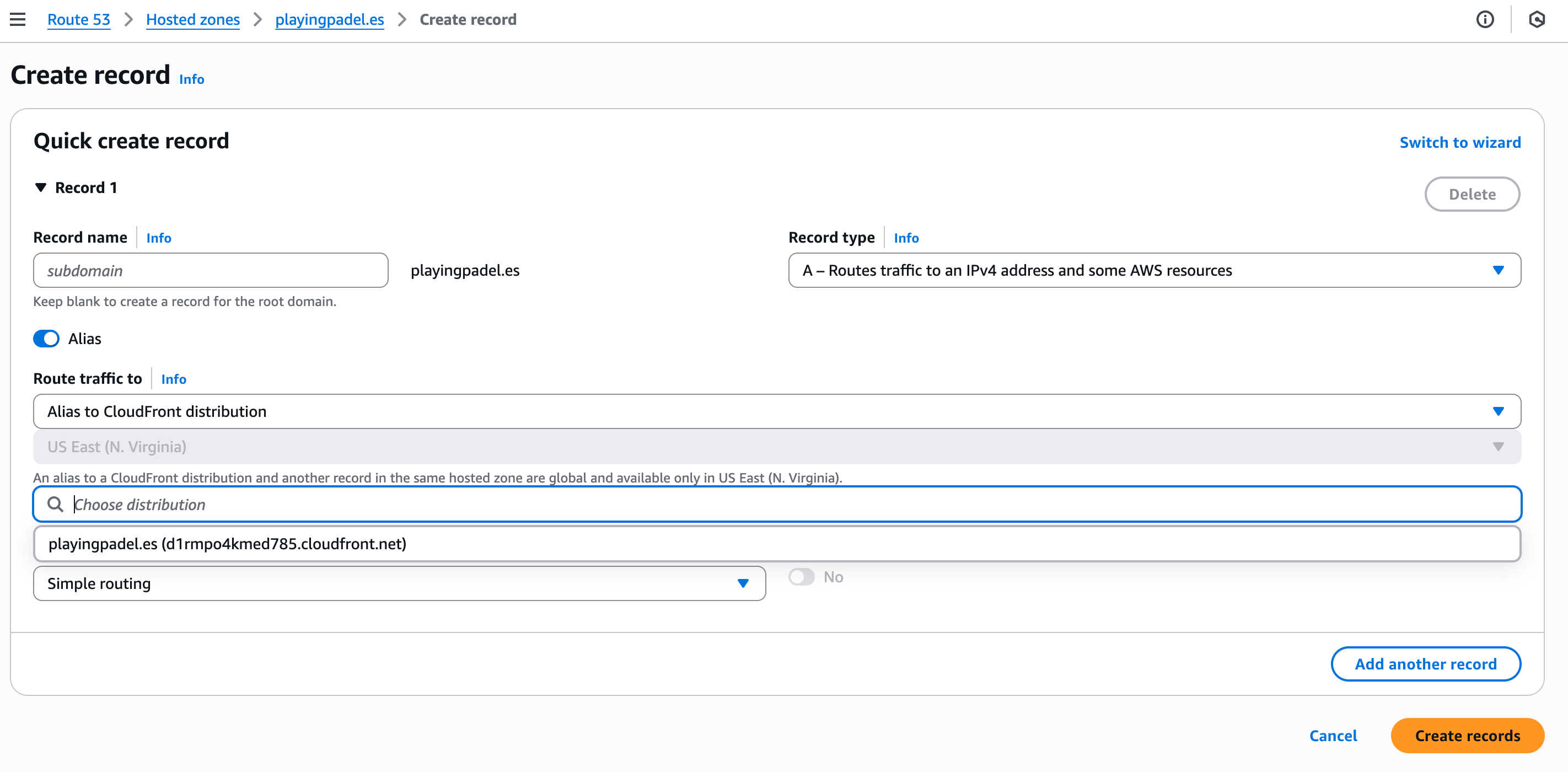Open the hamburger navigation menu
The image size is (1568, 772).
[x=18, y=19]
